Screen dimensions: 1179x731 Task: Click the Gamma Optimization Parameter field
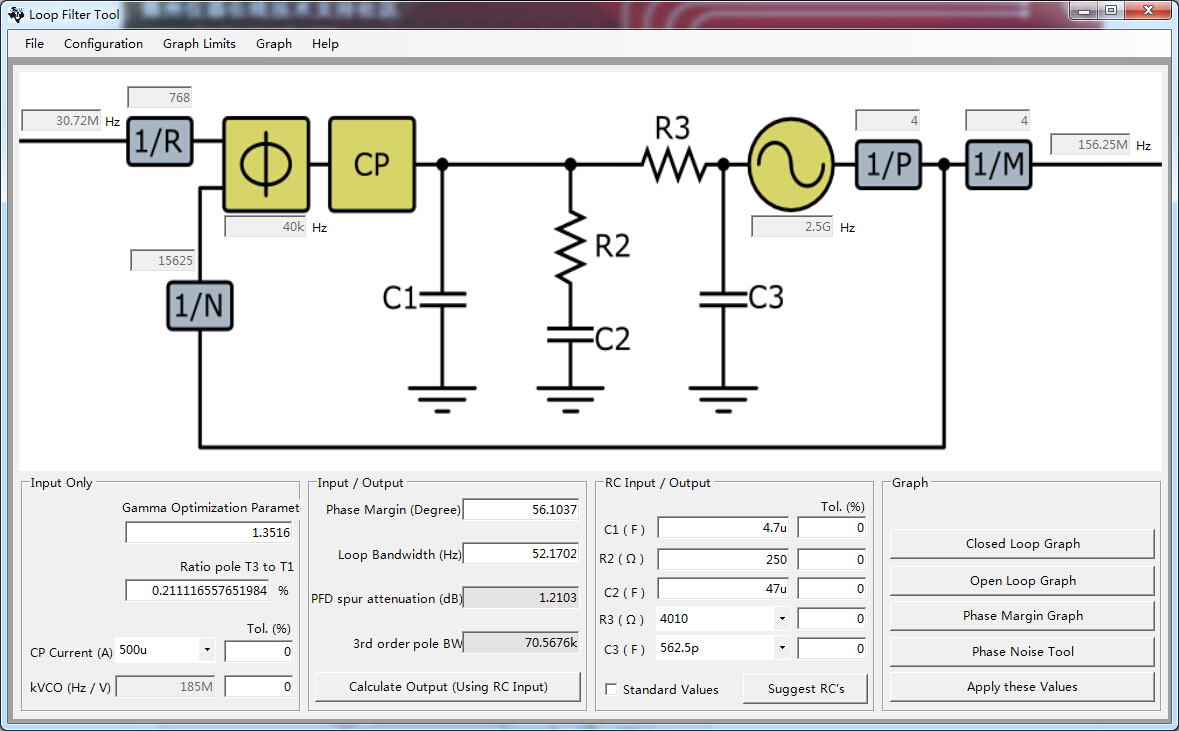(209, 532)
